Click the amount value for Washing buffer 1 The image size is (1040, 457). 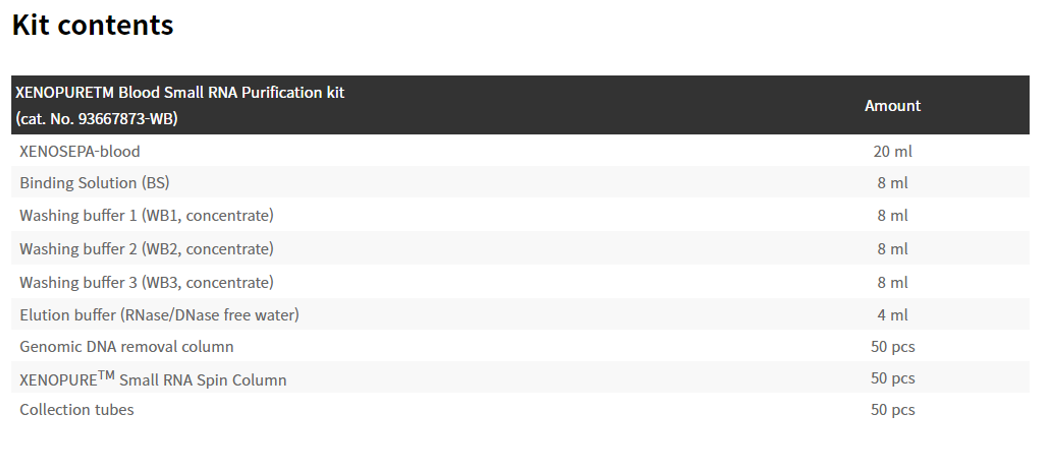(x=892, y=215)
